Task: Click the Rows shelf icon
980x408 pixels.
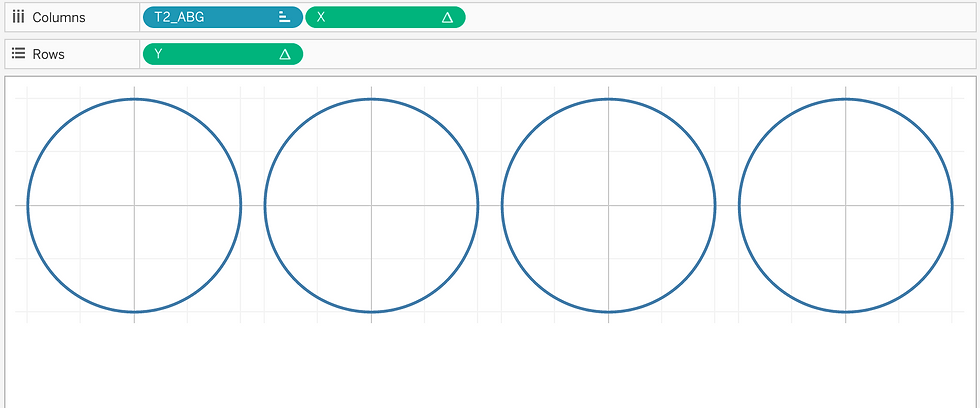Action: [18, 54]
